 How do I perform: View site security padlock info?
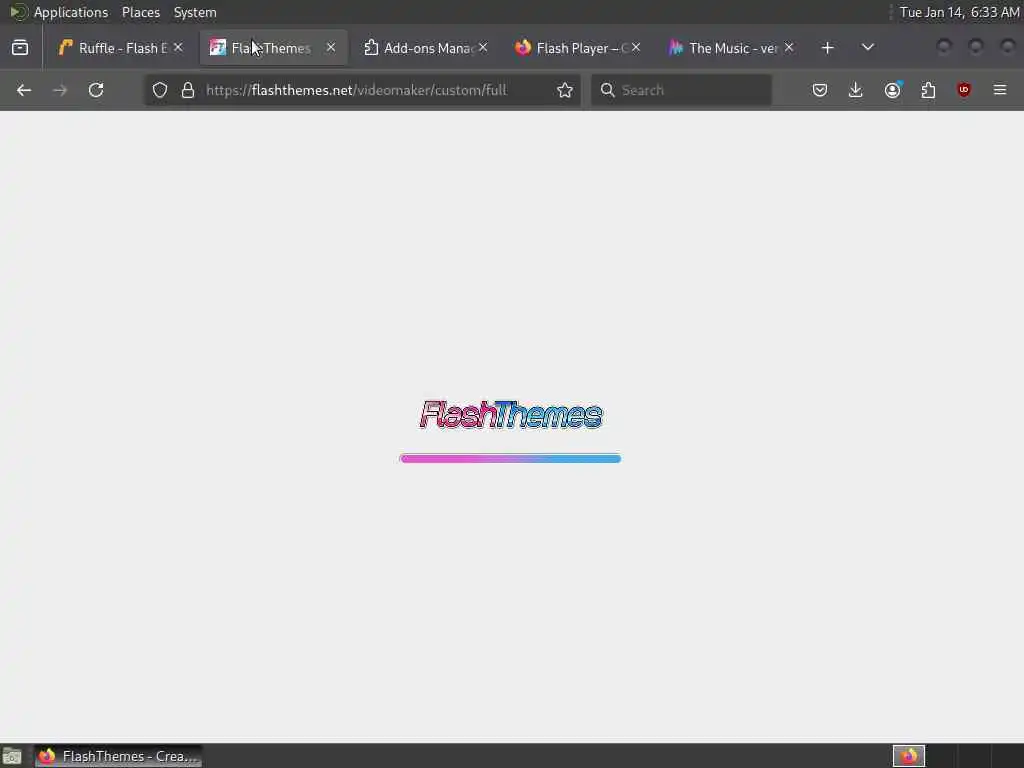tap(188, 90)
